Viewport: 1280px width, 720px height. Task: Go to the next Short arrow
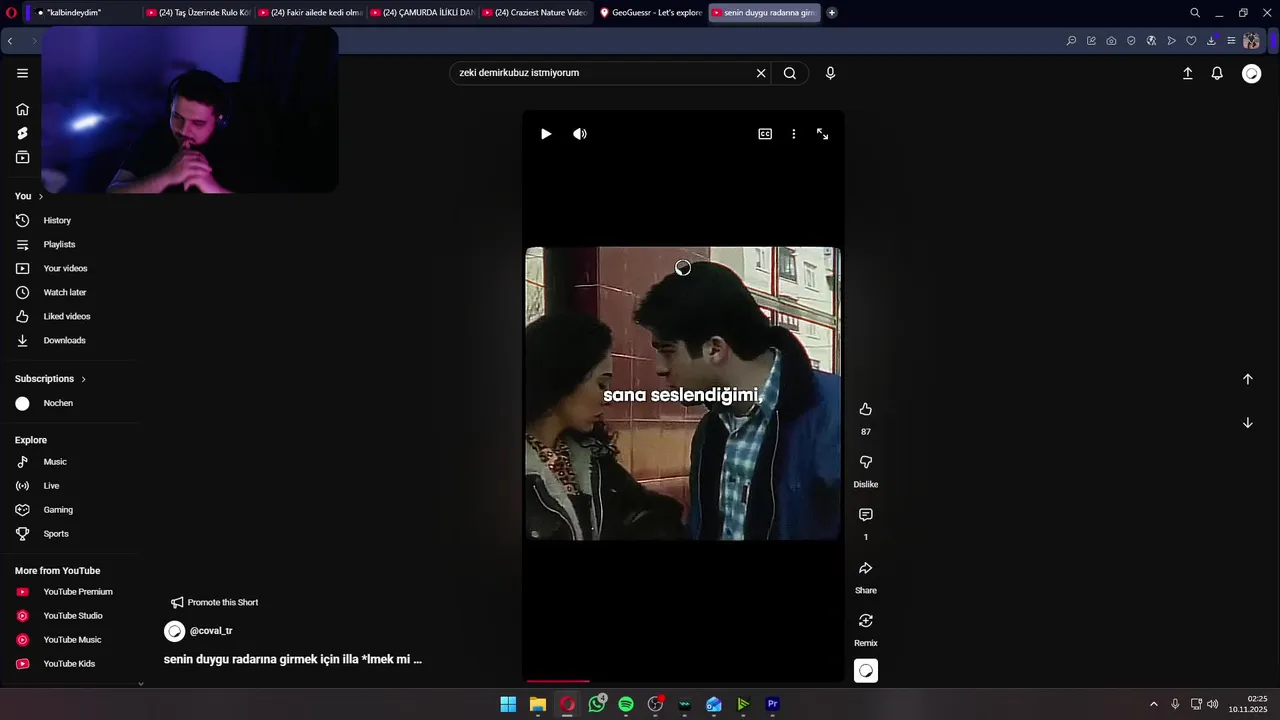click(1248, 423)
